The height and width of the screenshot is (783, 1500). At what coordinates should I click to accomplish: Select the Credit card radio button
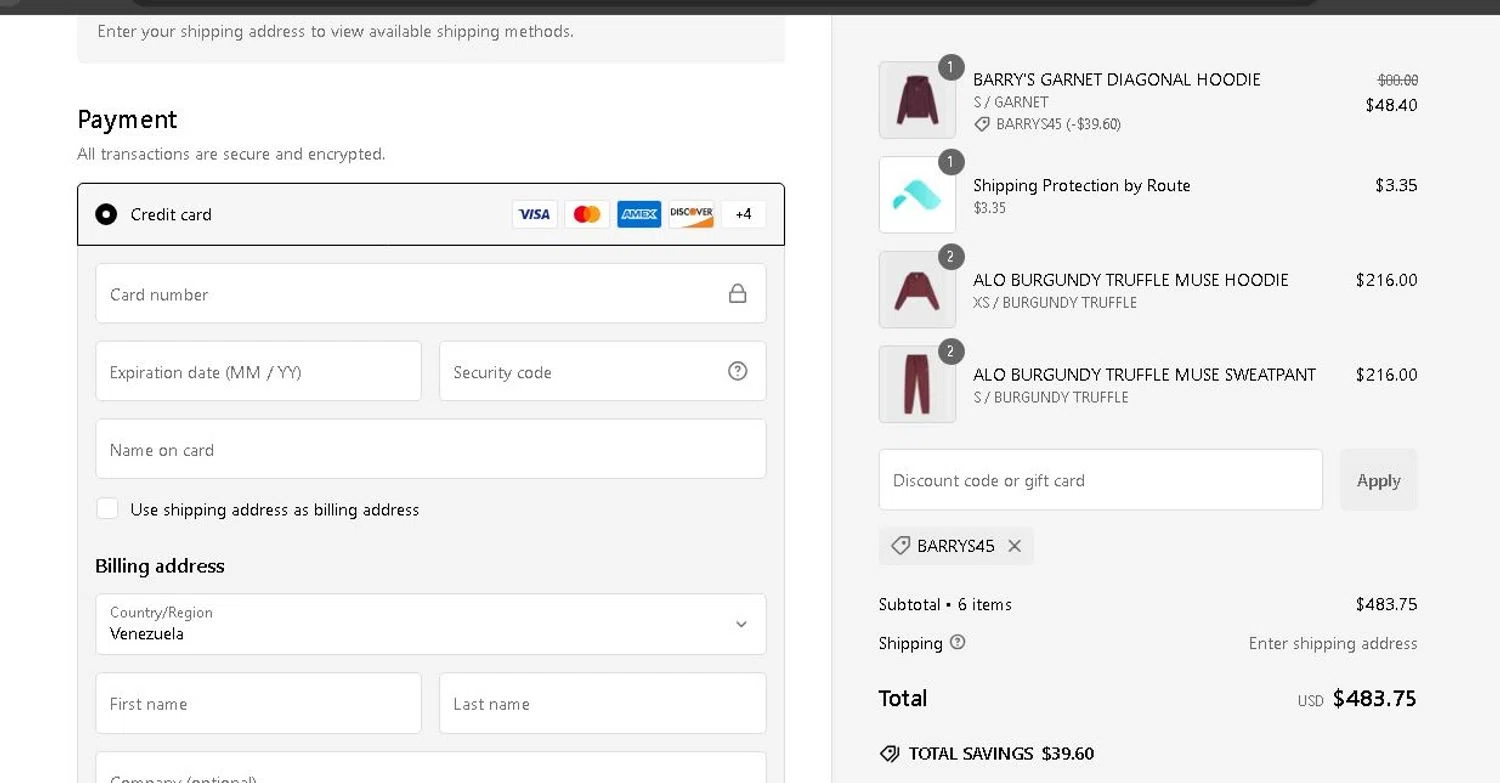coord(106,214)
